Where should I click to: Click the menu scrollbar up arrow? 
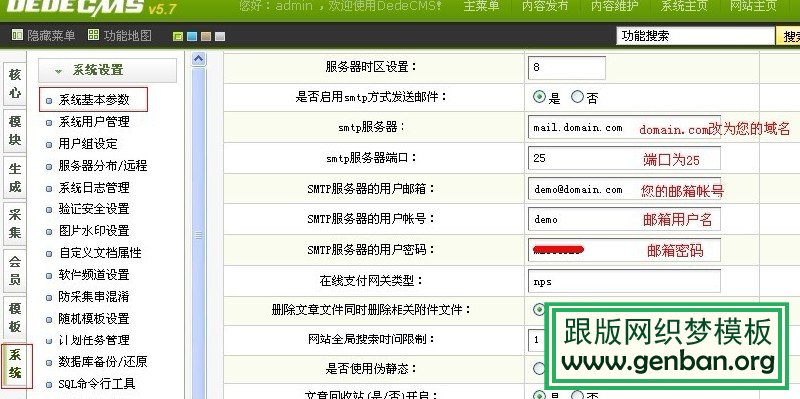coord(198,59)
